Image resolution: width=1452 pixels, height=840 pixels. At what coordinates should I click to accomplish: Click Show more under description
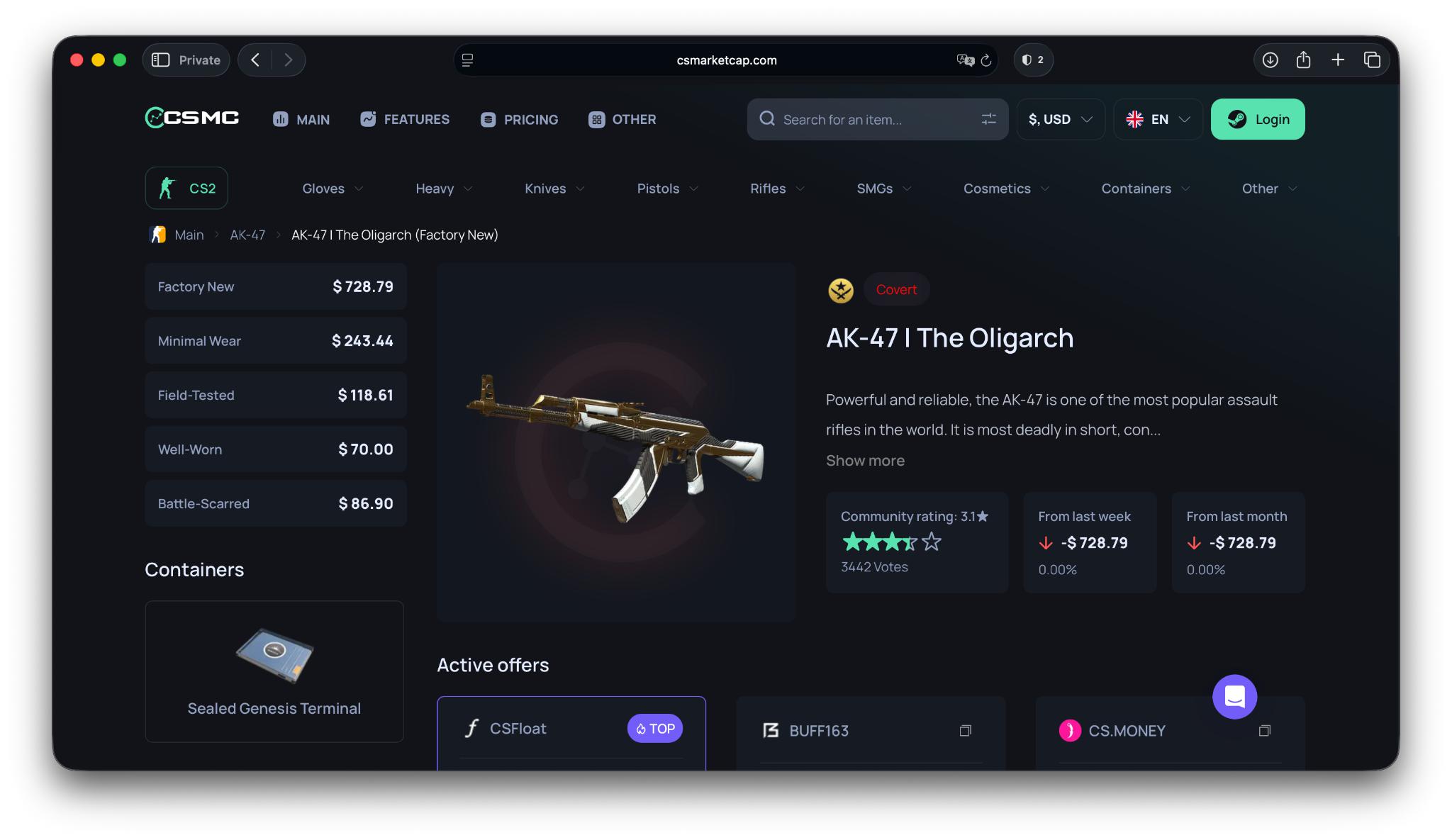[x=865, y=461]
